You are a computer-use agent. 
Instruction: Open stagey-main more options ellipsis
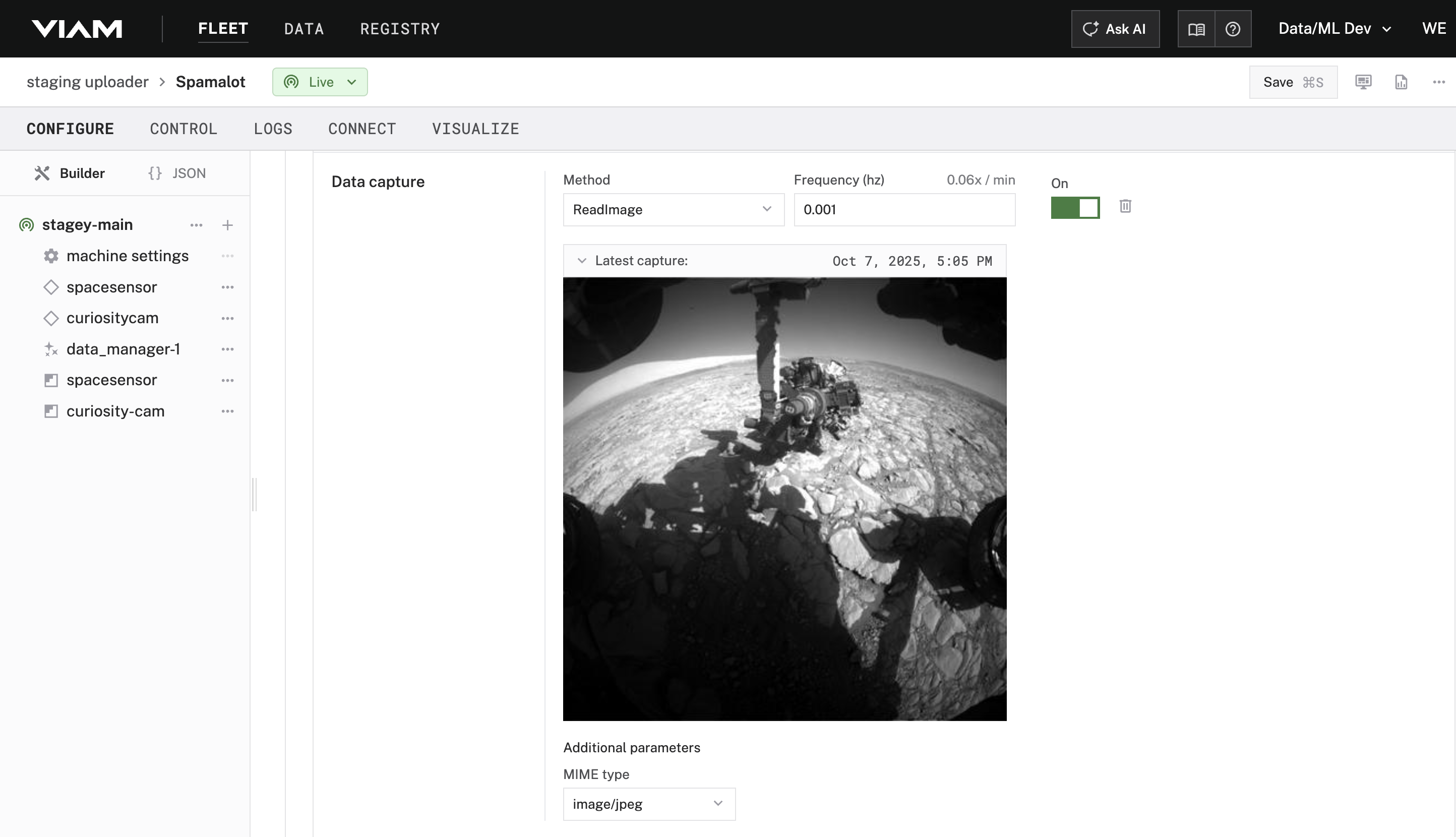(196, 225)
